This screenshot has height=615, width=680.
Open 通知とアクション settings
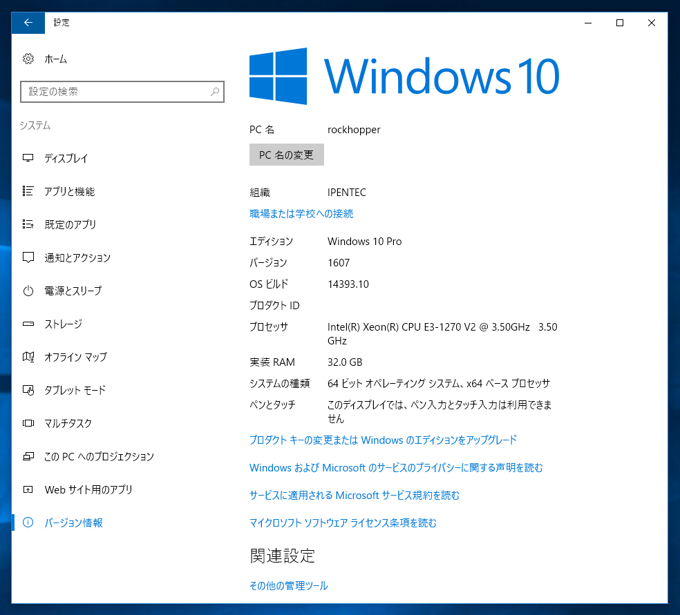click(78, 258)
